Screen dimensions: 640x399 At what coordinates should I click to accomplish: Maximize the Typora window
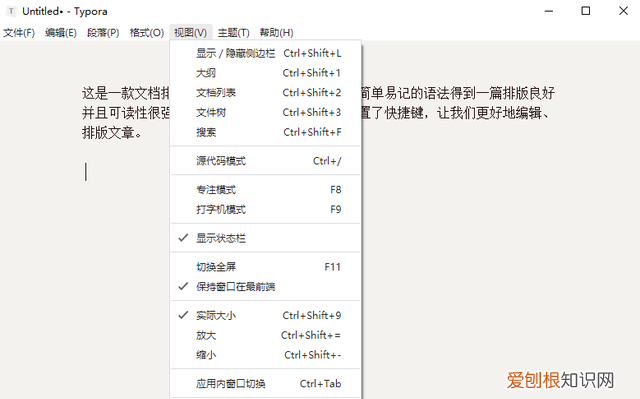pos(586,11)
